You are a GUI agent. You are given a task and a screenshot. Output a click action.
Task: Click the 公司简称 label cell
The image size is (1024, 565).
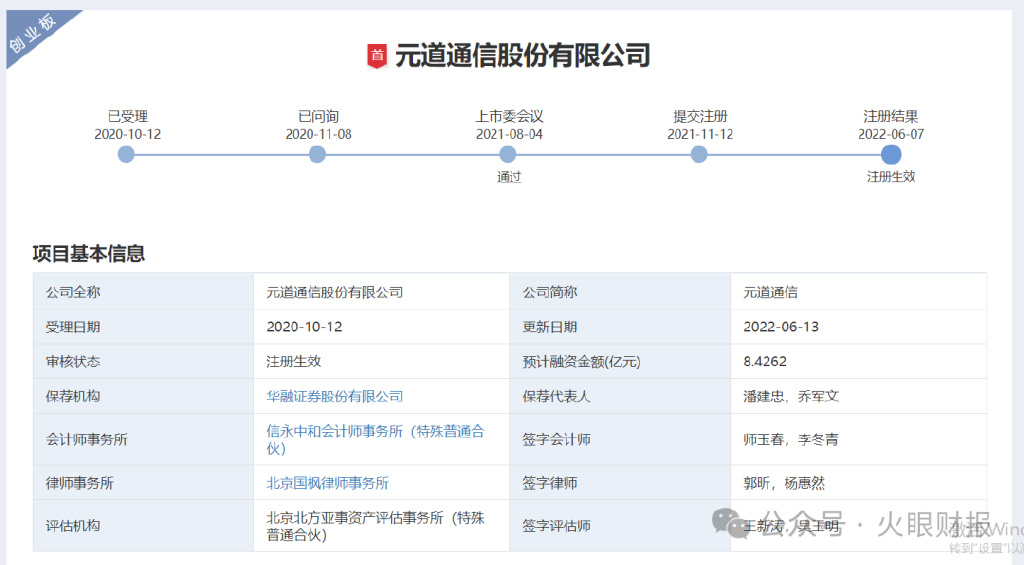pyautogui.click(x=620, y=292)
